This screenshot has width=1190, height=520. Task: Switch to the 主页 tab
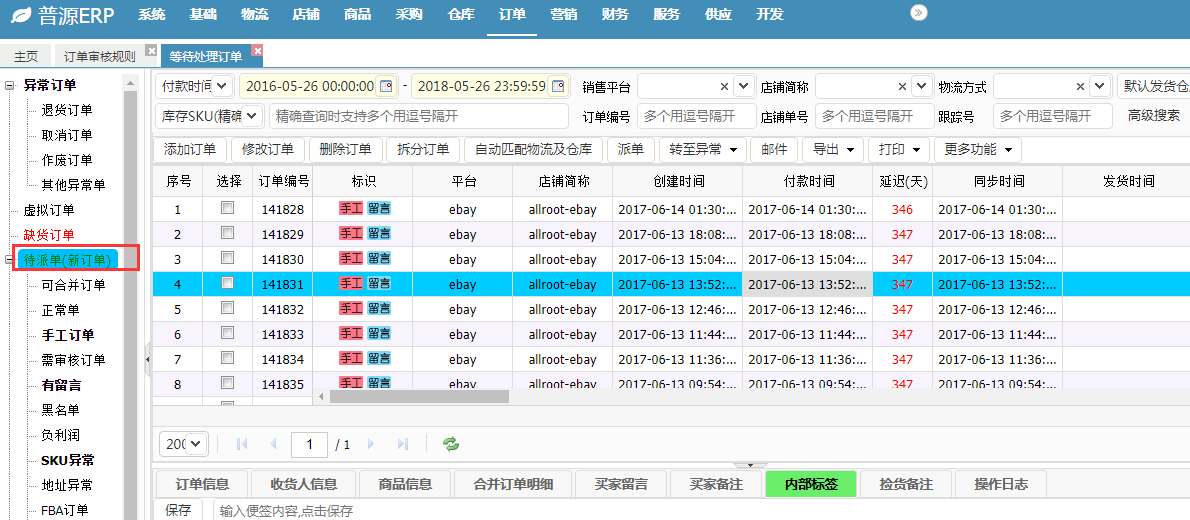tap(26, 56)
